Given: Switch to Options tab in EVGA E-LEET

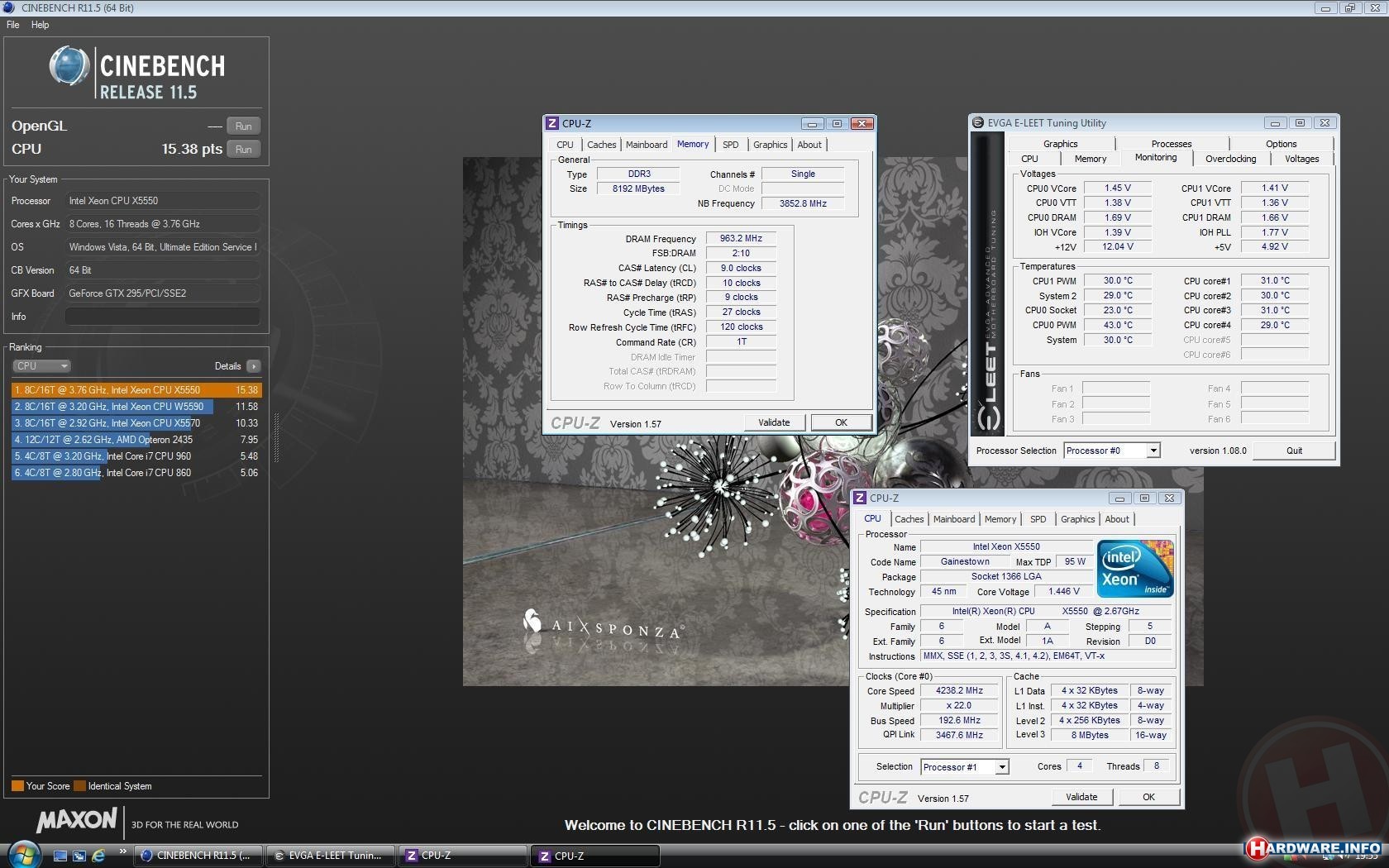Looking at the screenshot, I should coord(1281,144).
